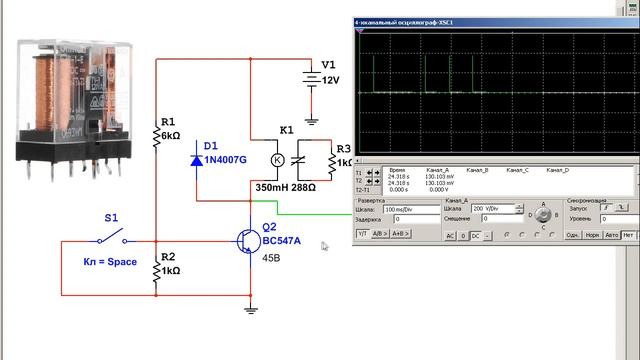This screenshot has height=360, width=640.
Task: Click the '350mH 288Ω' relay label
Action: [285, 188]
